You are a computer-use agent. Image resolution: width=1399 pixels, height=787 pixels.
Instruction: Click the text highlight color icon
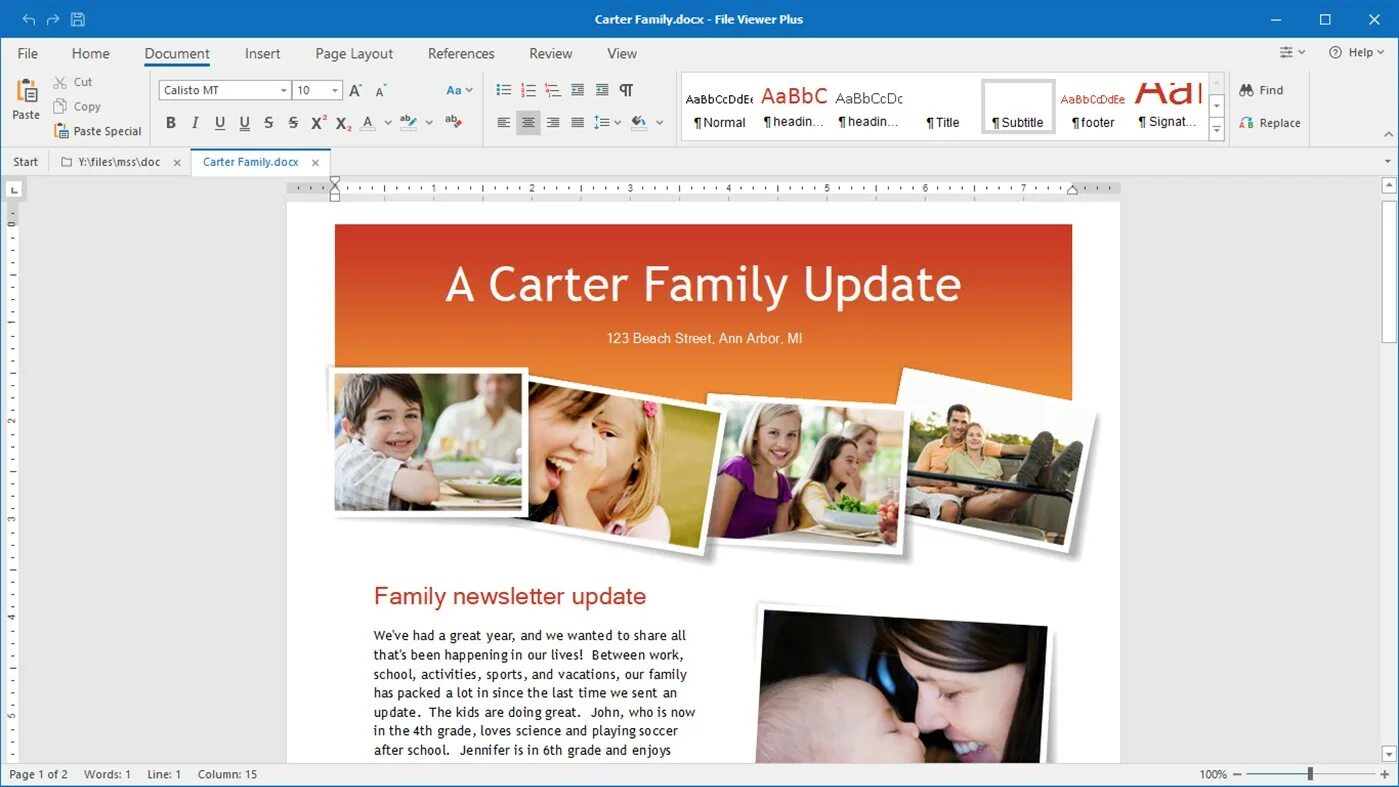coord(408,122)
